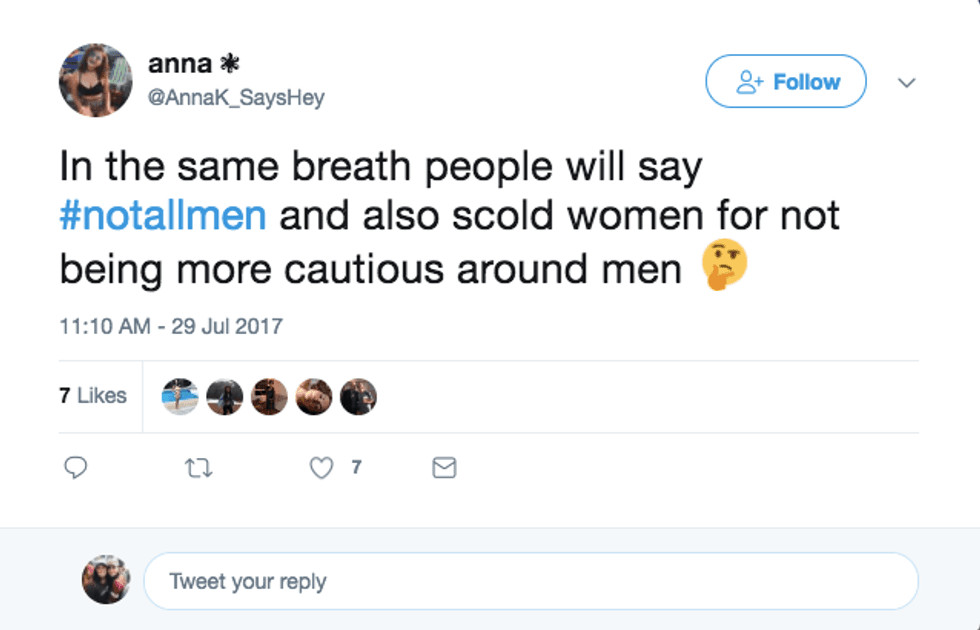Image resolution: width=980 pixels, height=630 pixels.
Task: Open anna's profile picture beside her name
Action: pyautogui.click(x=96, y=80)
